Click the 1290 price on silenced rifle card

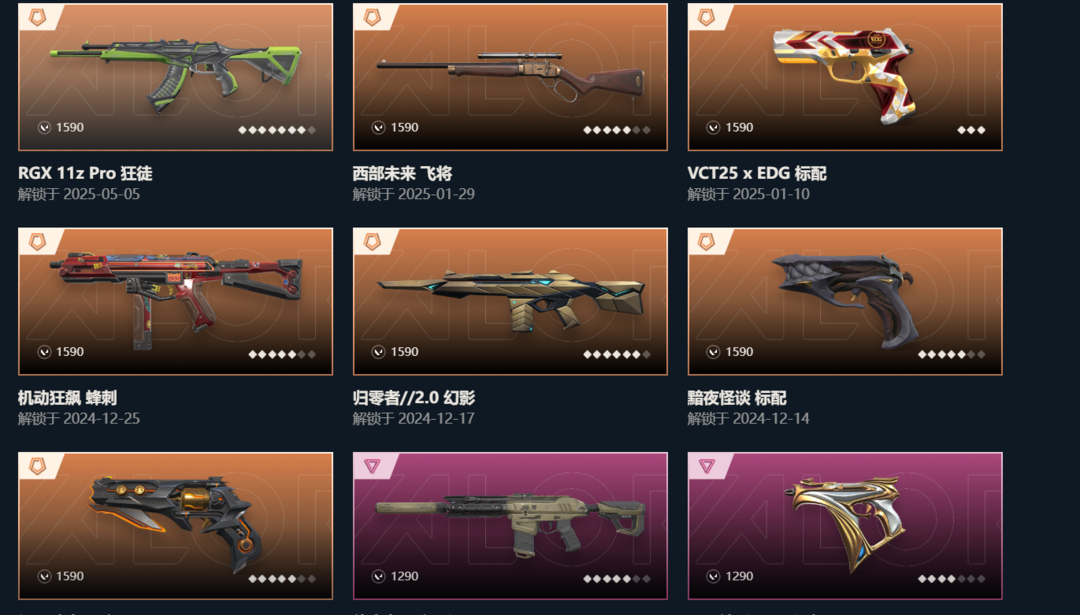click(x=404, y=576)
